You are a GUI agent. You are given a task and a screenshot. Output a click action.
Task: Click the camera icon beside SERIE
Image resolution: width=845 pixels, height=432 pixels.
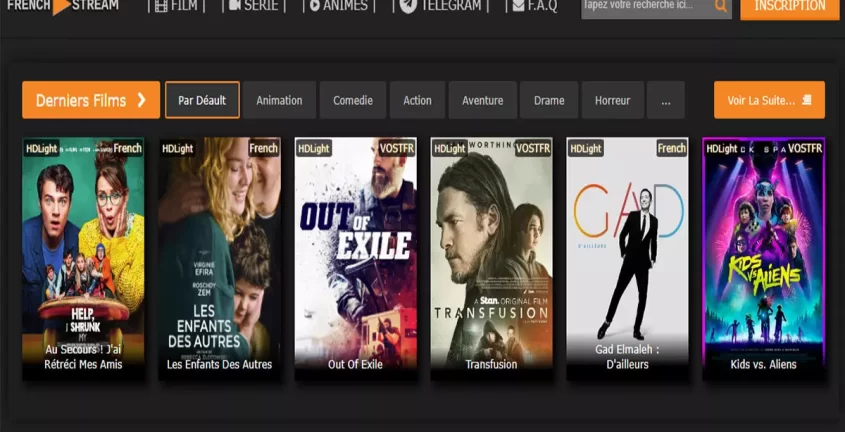coord(235,5)
